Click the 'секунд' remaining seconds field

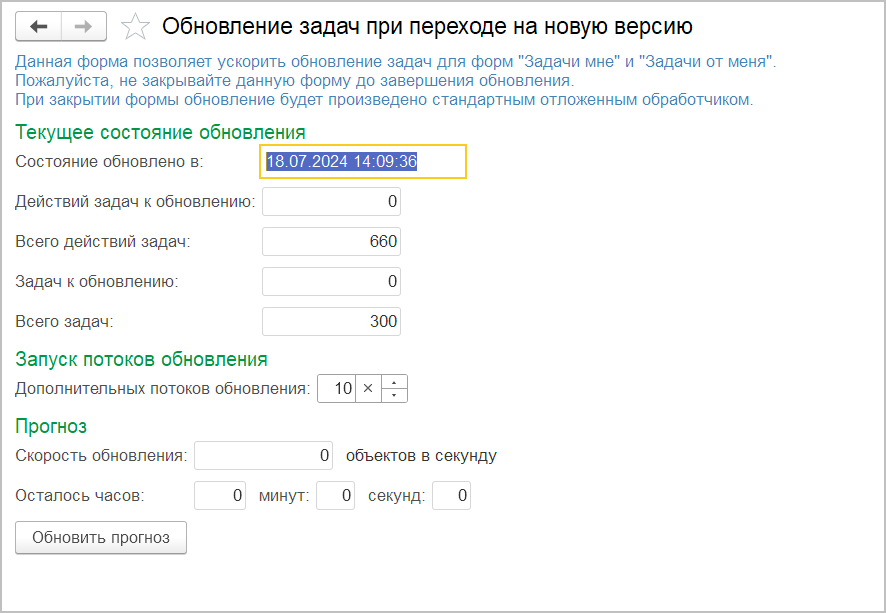click(451, 496)
